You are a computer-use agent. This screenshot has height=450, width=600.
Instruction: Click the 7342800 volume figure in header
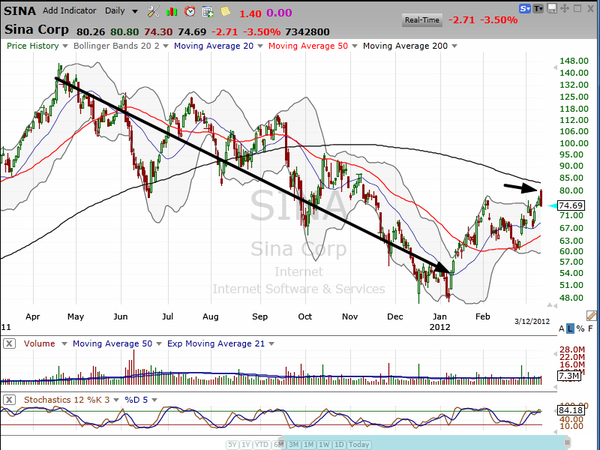coord(307,32)
